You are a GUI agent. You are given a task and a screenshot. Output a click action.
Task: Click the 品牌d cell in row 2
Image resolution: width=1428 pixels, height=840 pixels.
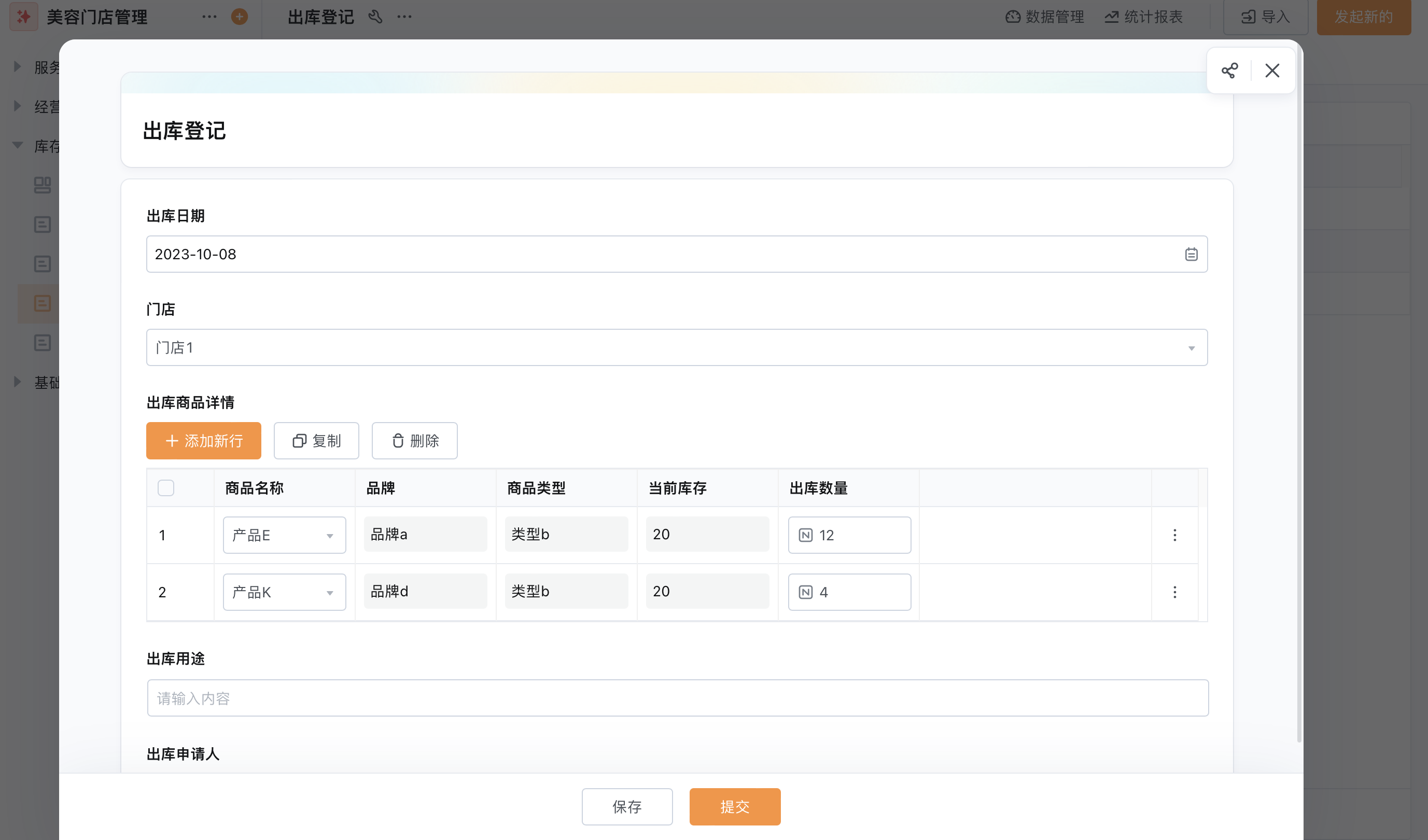(425, 591)
